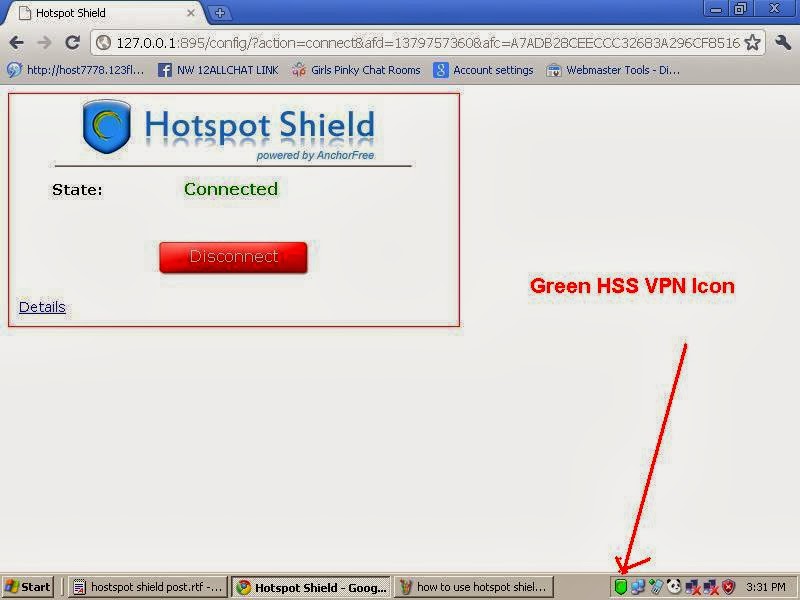Click the address bar URL field
The width and height of the screenshot is (800, 600).
[x=428, y=43]
